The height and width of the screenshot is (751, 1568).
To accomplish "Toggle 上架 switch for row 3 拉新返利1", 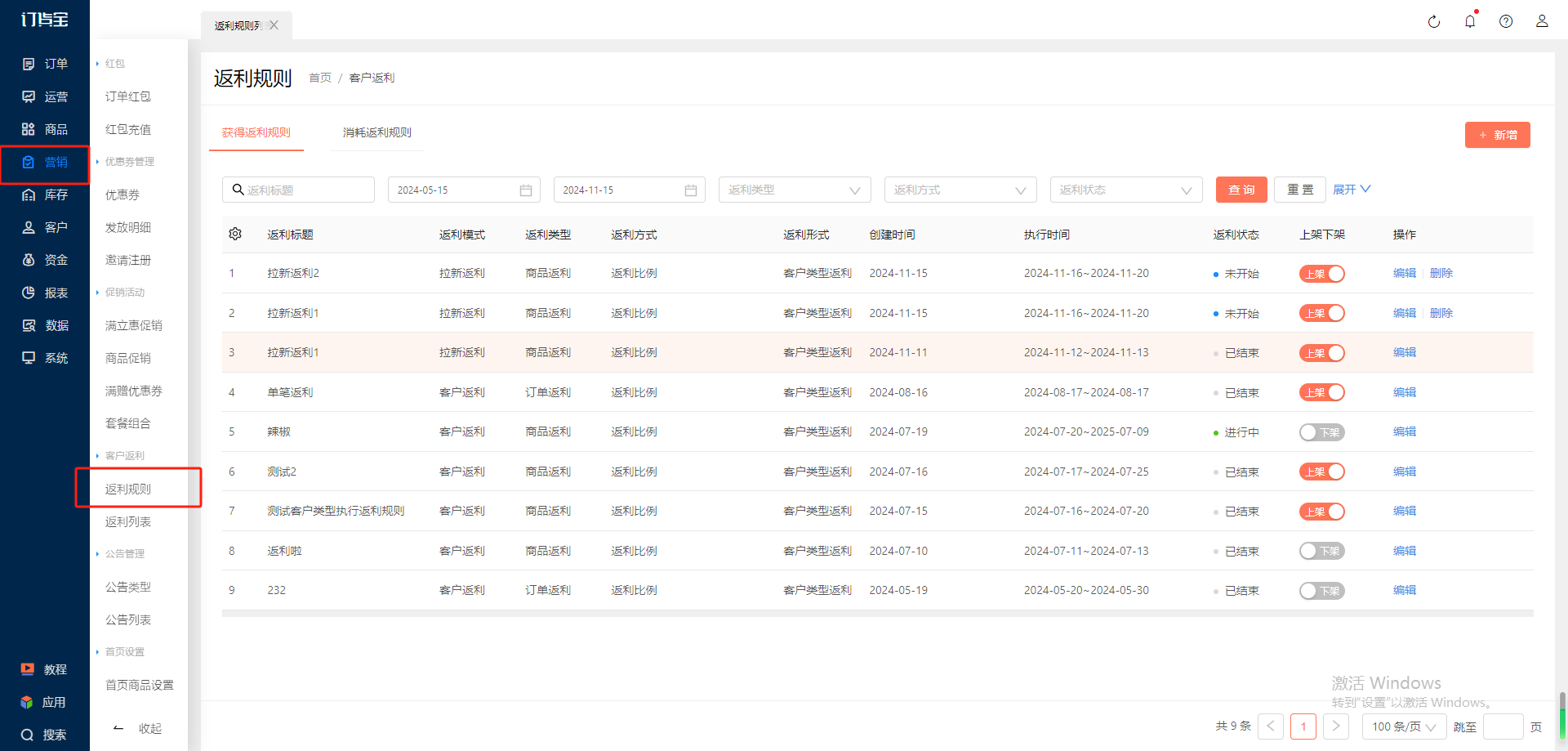I will 1321,353.
